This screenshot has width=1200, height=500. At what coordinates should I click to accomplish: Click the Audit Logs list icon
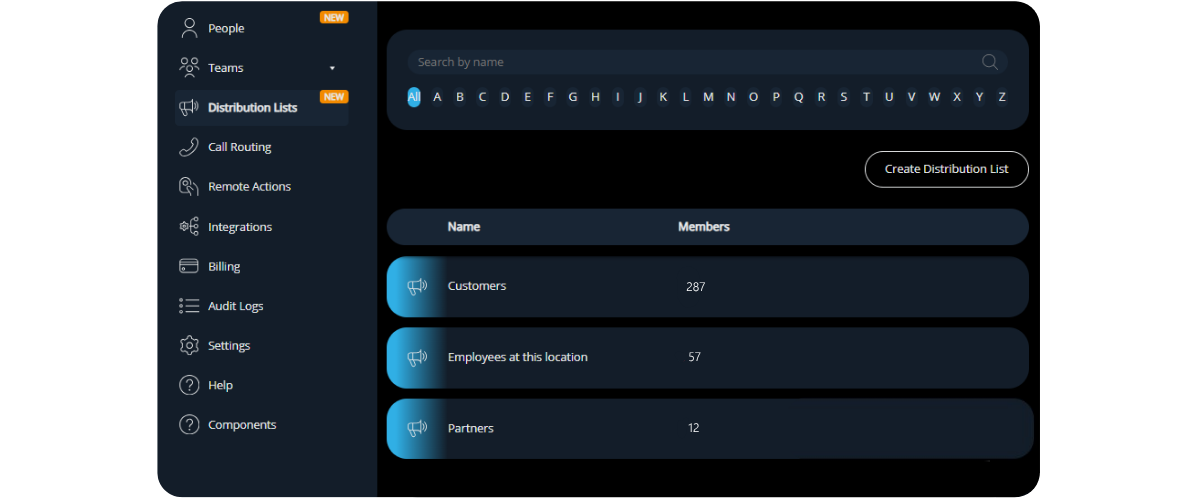(189, 306)
